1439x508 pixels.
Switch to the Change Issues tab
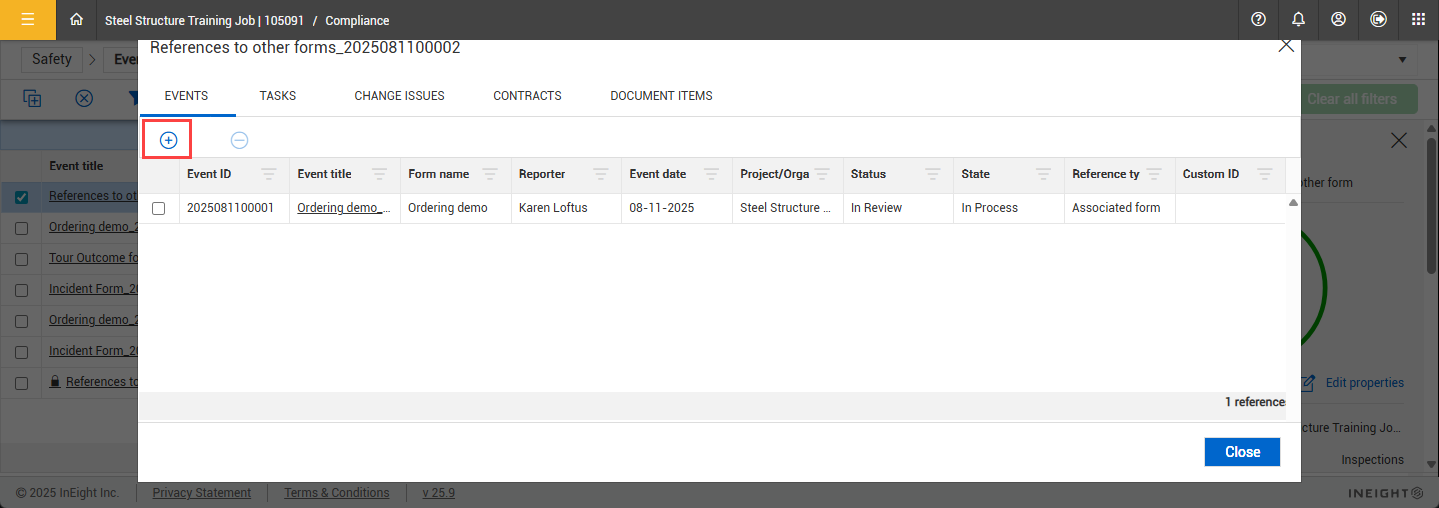click(x=399, y=96)
